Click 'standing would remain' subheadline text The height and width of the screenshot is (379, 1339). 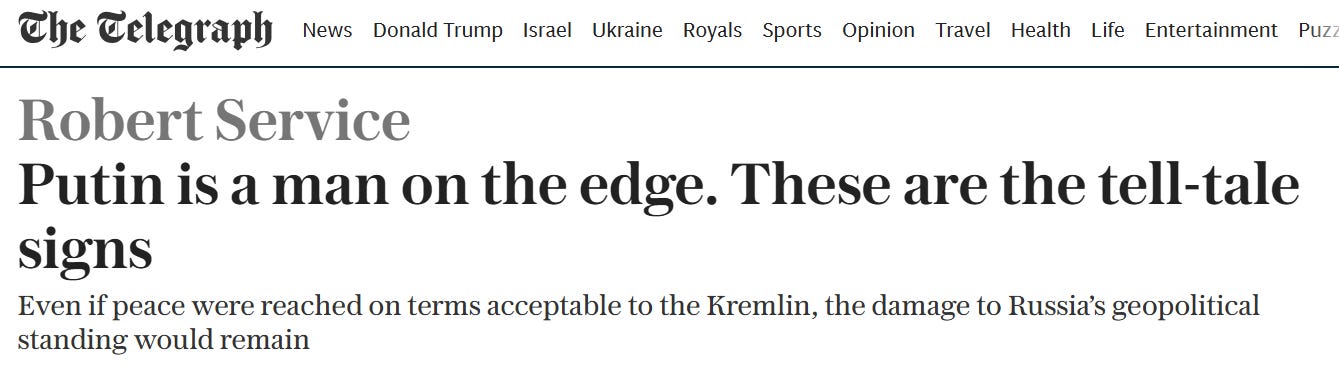[164, 339]
